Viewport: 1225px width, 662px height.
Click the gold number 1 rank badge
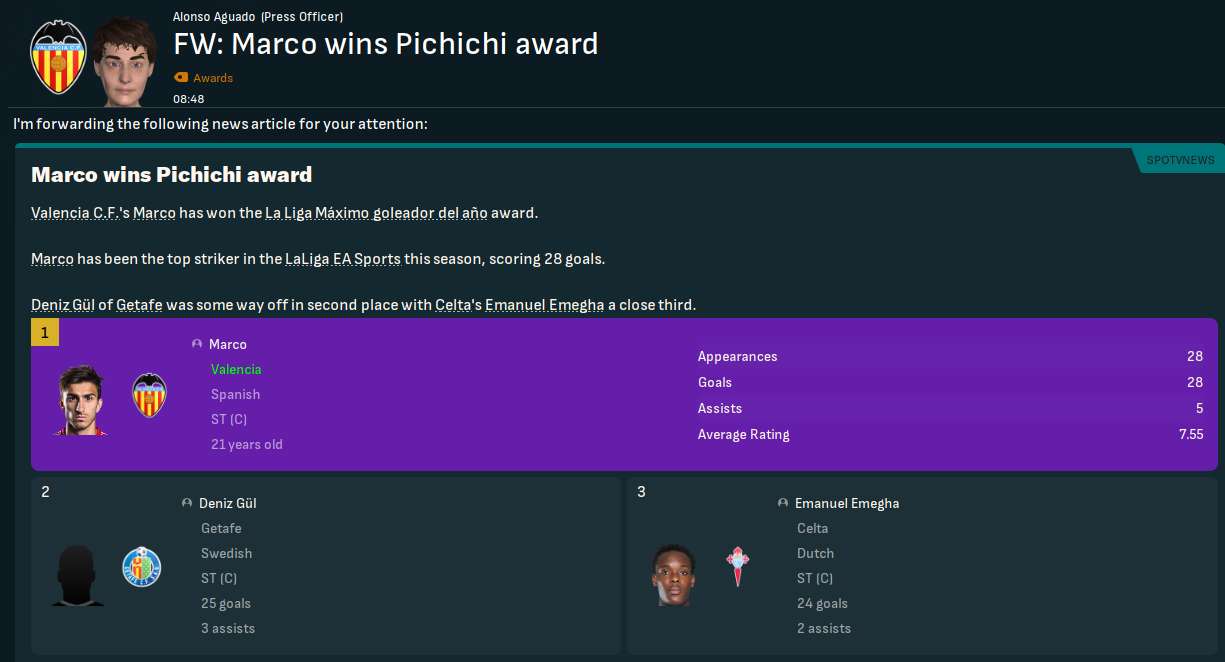[45, 332]
